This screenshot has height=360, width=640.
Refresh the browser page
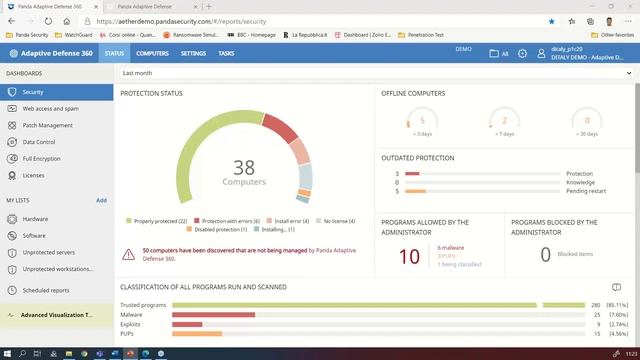coord(48,21)
